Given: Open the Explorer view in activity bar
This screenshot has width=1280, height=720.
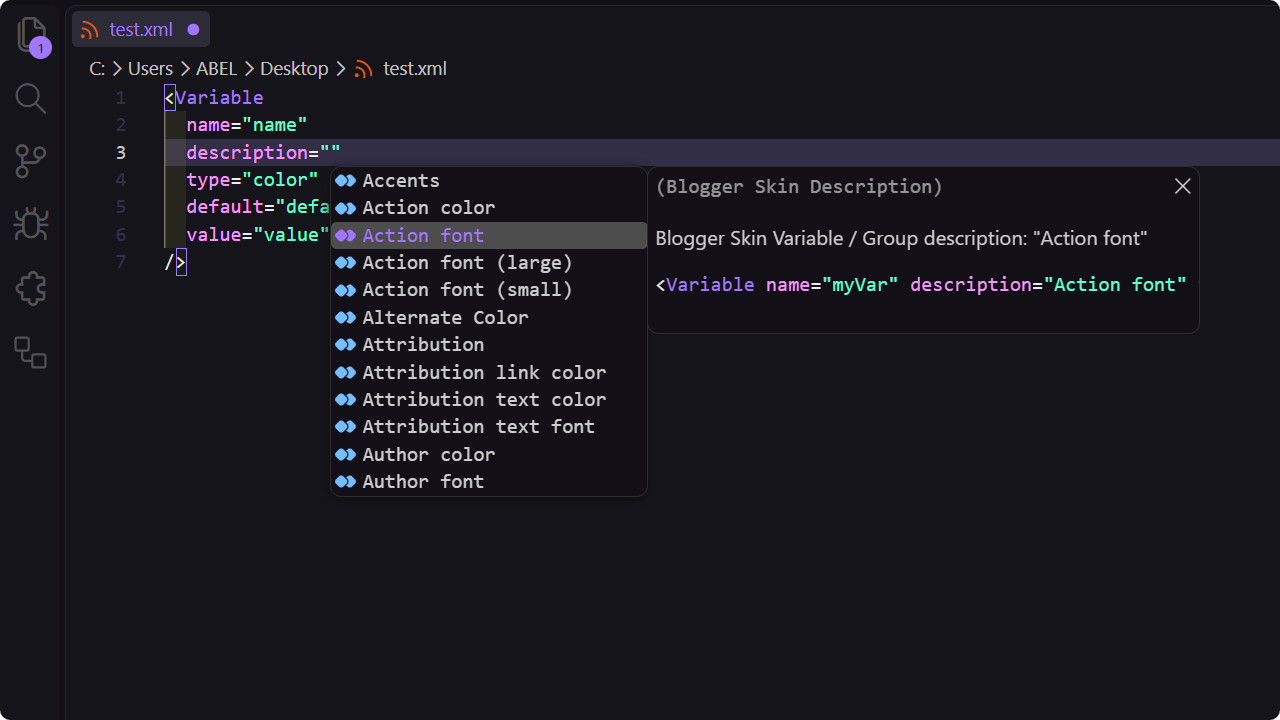Looking at the screenshot, I should coord(32,37).
